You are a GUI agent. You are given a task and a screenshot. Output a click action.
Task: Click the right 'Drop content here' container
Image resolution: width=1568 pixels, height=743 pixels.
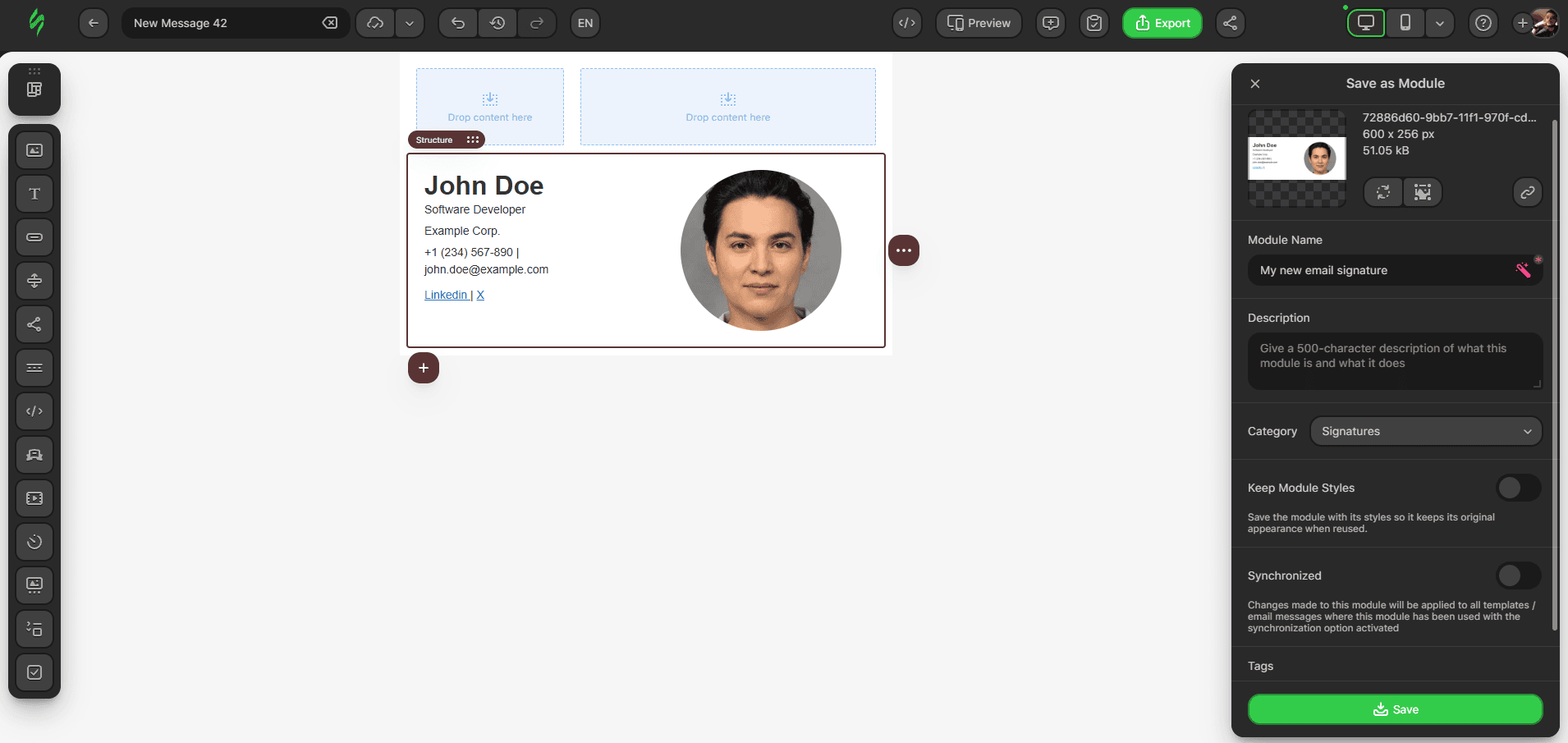pyautogui.click(x=728, y=107)
